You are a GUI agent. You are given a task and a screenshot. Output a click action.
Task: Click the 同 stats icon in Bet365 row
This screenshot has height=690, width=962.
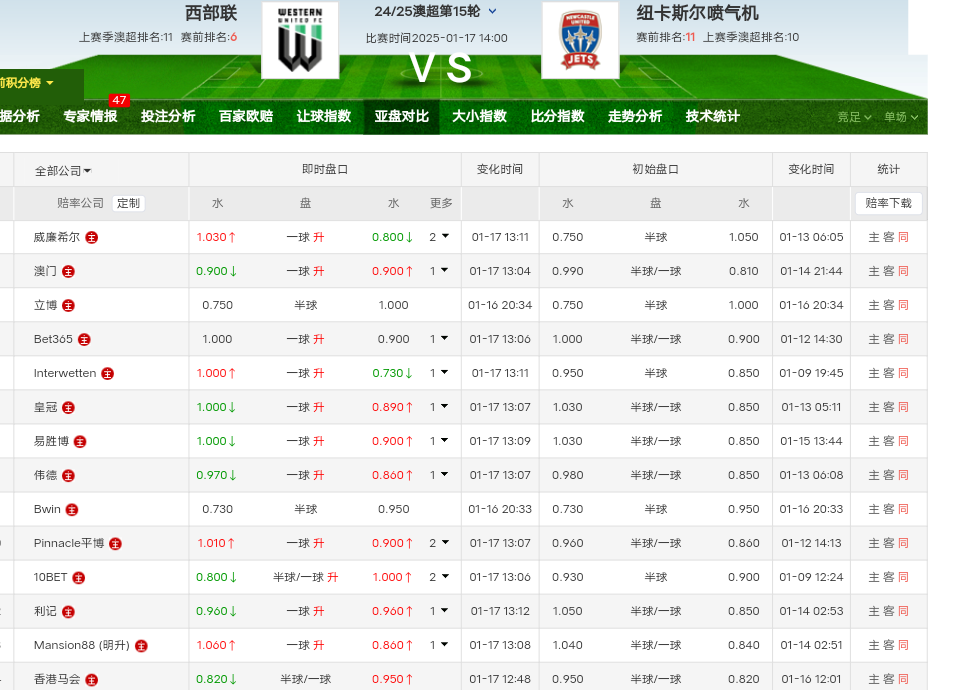[903, 339]
